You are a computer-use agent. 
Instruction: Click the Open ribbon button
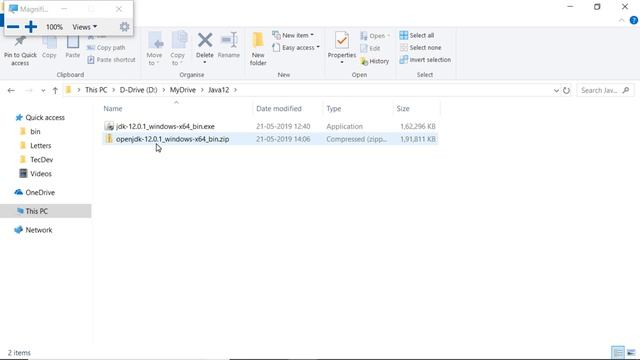point(375,36)
